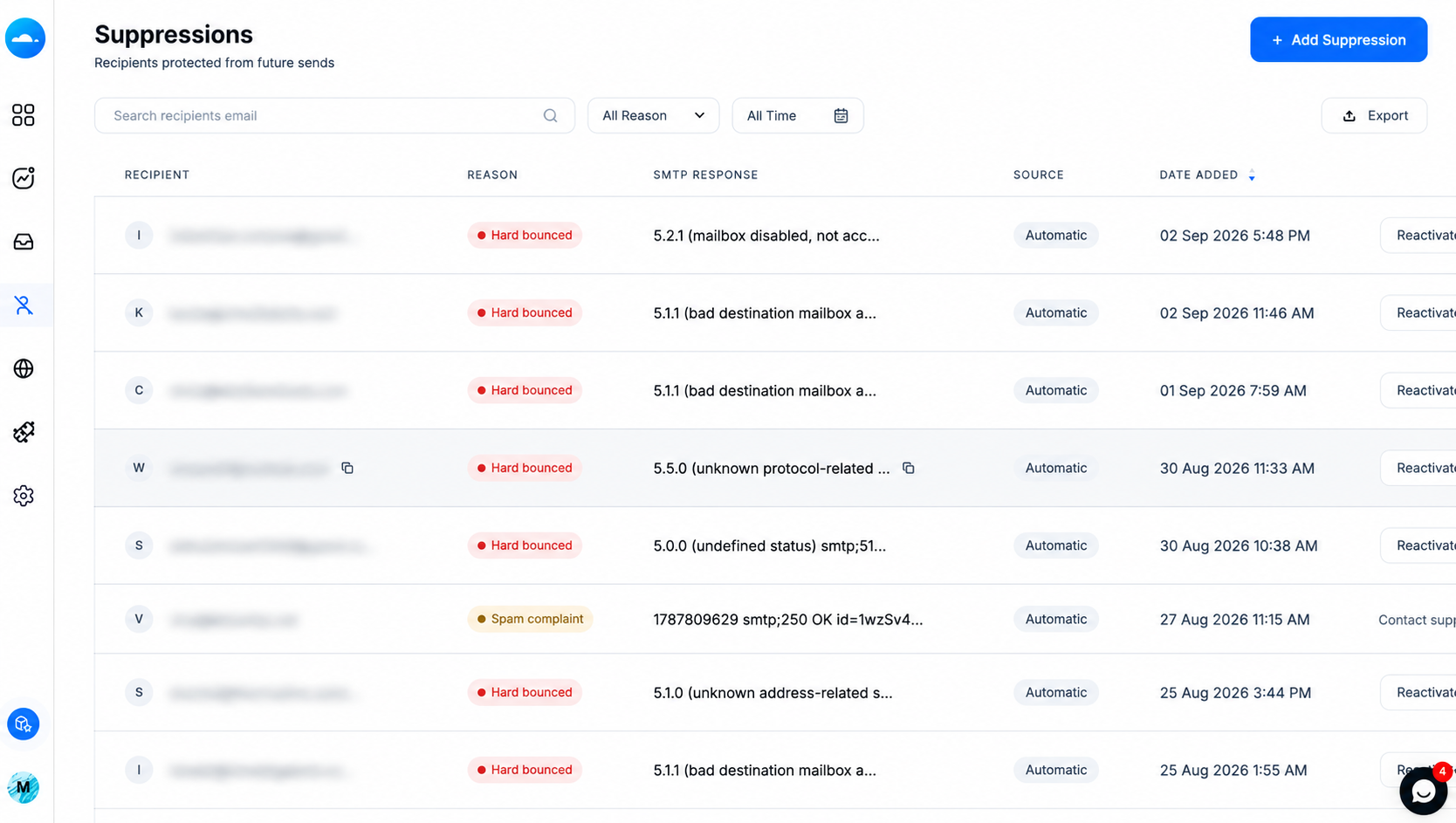1456x823 pixels.
Task: Open the M user avatar menu
Action: pyautogui.click(x=24, y=787)
